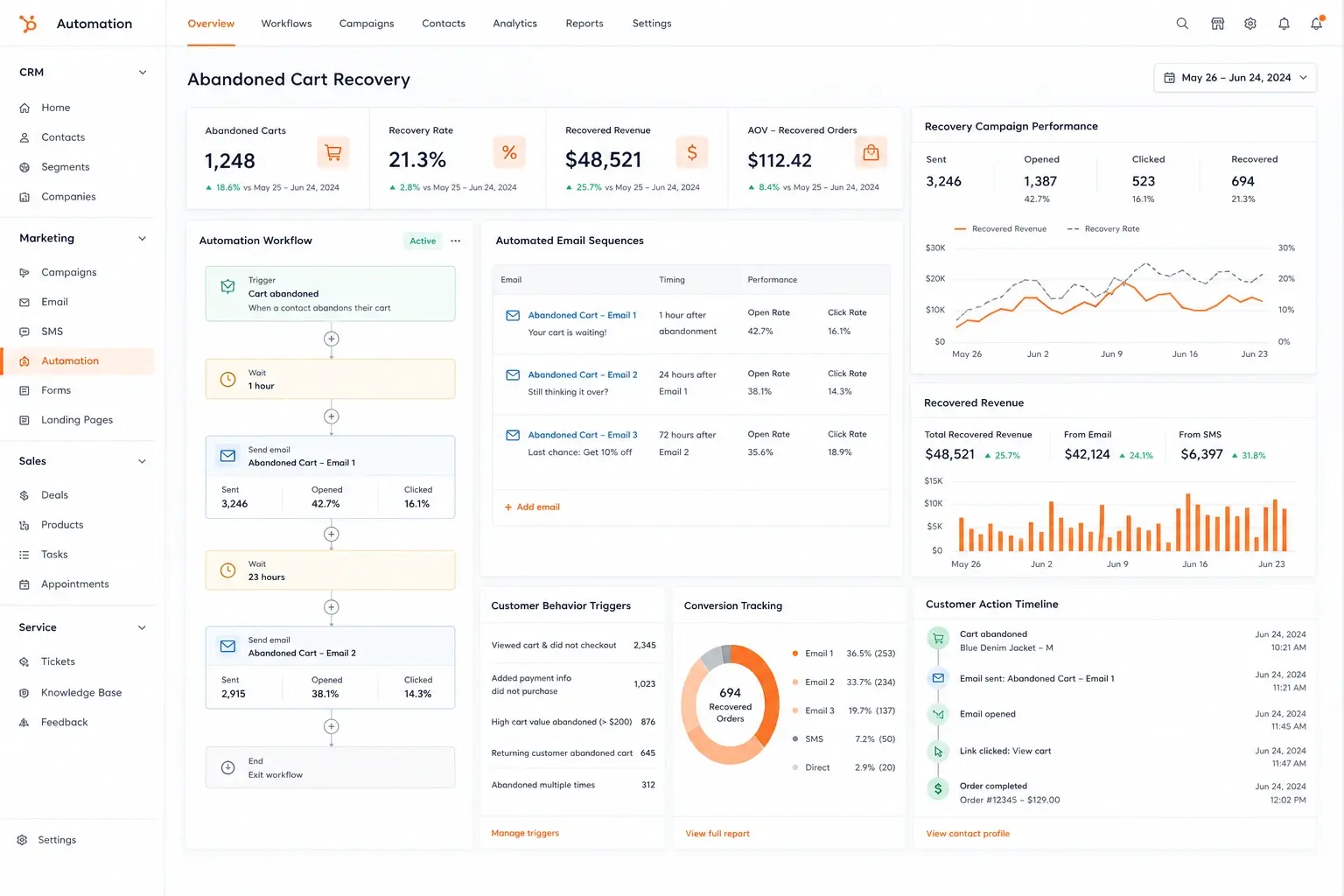The width and height of the screenshot is (1344, 896).
Task: Click Manage triggers link
Action: tap(525, 833)
